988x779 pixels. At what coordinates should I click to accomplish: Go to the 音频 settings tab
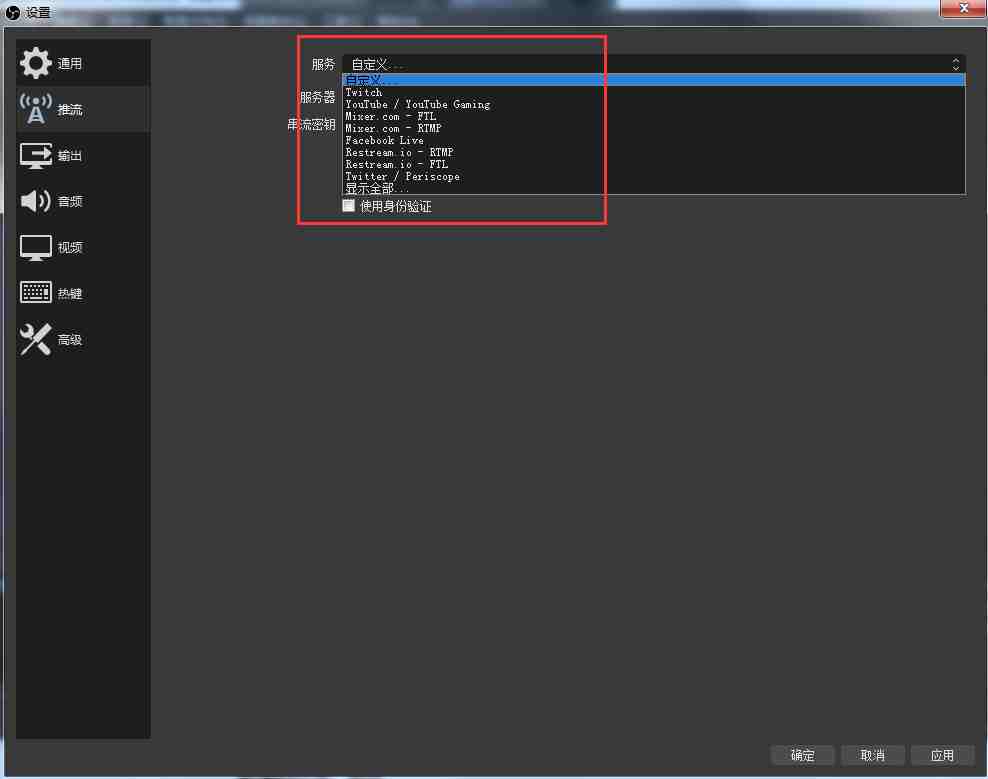pyautogui.click(x=83, y=201)
